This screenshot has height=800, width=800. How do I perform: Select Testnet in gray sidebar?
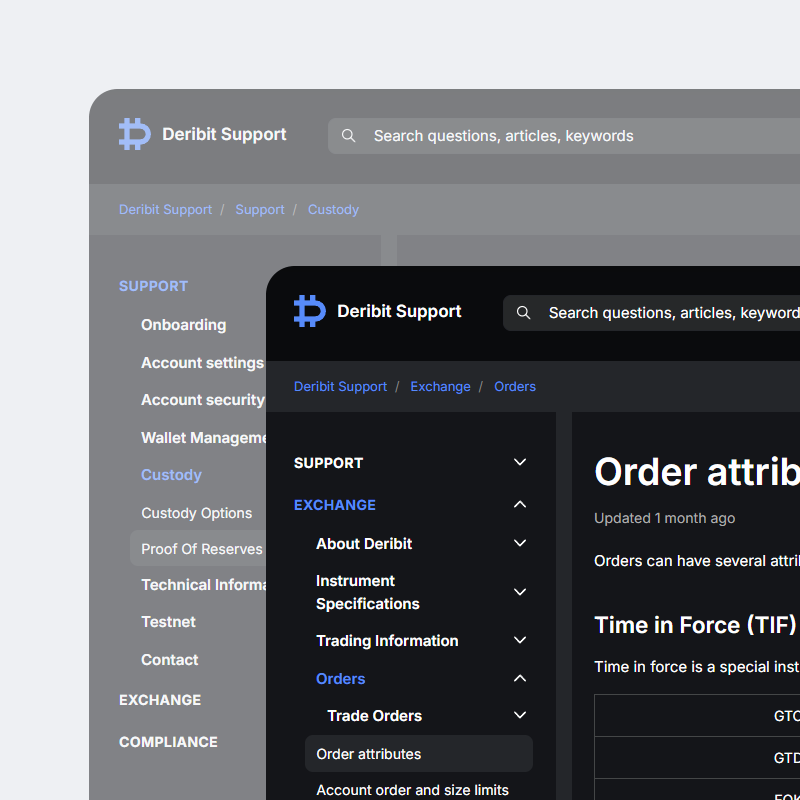tap(168, 622)
